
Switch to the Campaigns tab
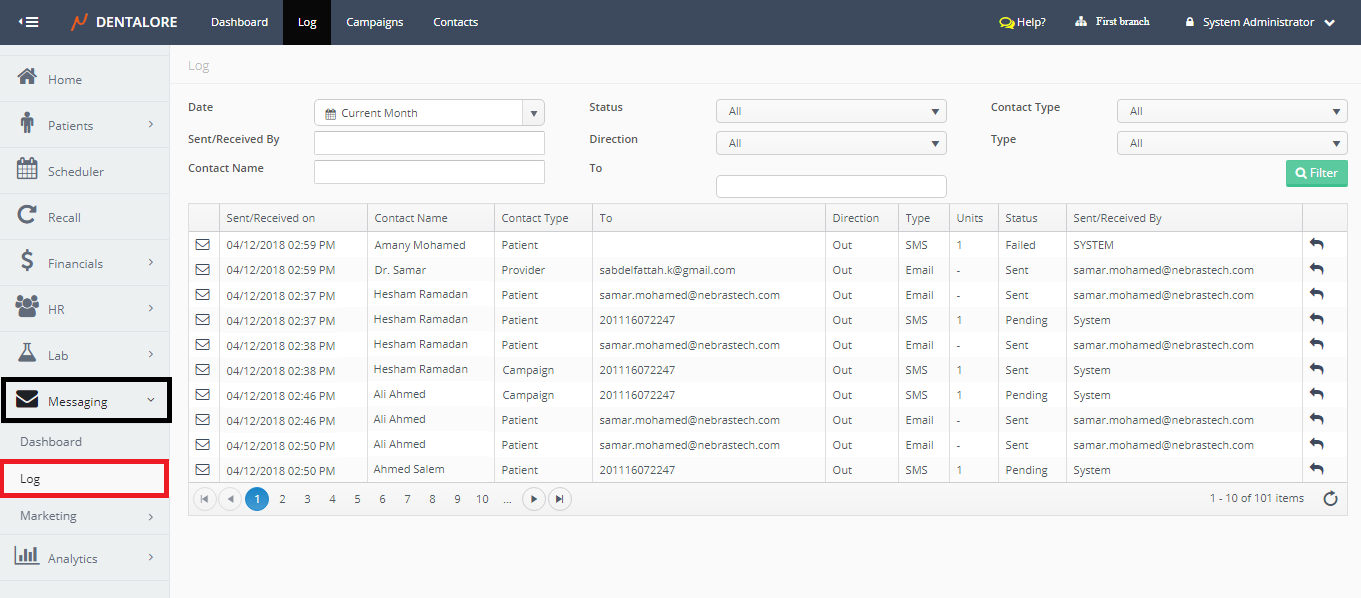click(x=374, y=22)
